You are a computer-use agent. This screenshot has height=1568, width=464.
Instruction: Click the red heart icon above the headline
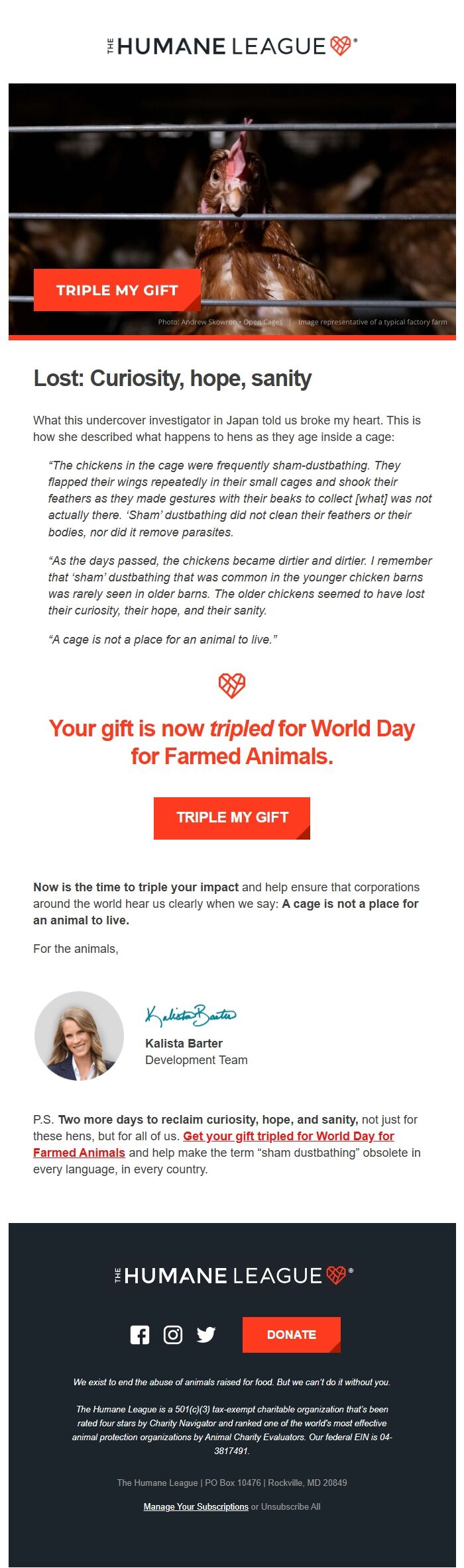tap(232, 685)
